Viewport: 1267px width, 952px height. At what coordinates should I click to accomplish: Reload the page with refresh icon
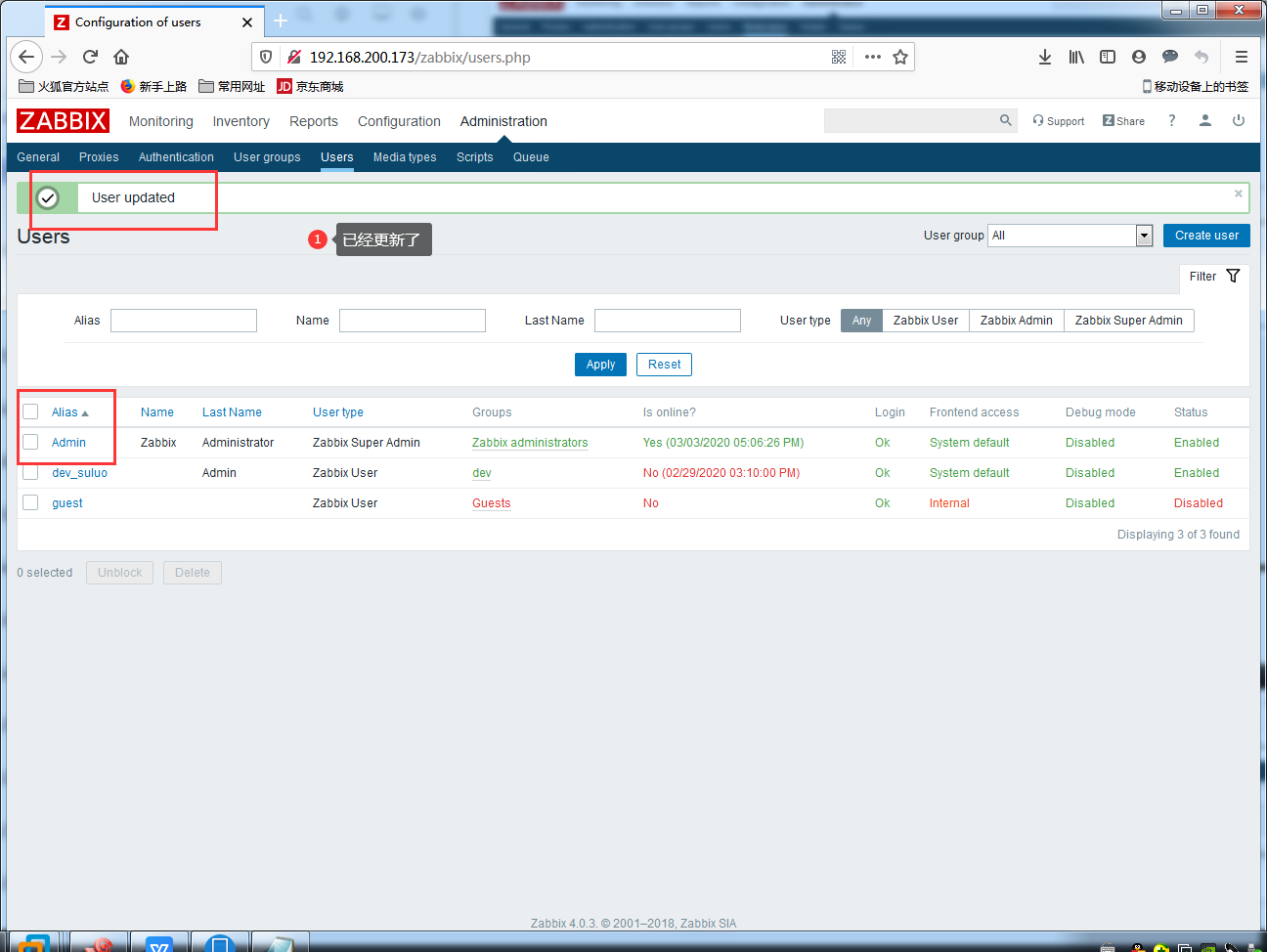click(x=90, y=57)
